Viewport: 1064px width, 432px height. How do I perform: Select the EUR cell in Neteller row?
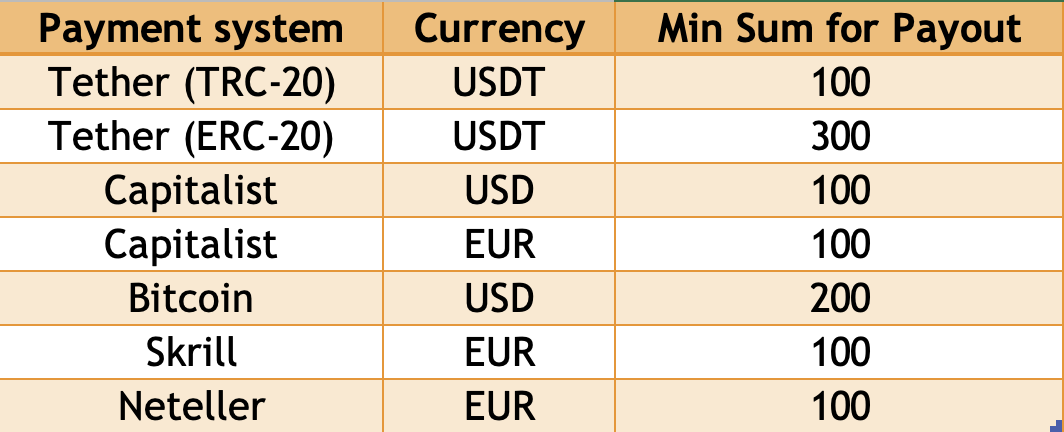point(499,406)
